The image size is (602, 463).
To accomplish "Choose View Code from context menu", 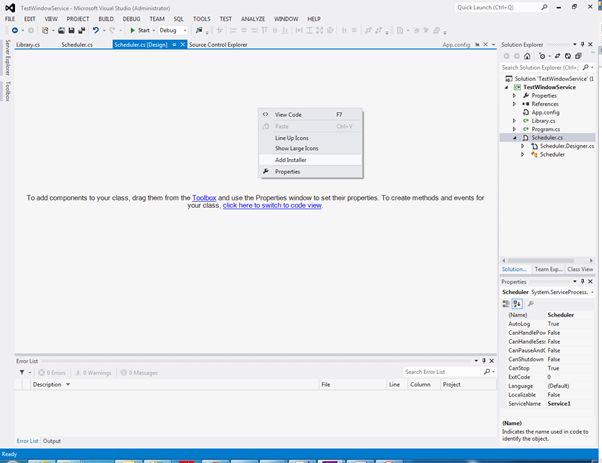I will point(310,114).
